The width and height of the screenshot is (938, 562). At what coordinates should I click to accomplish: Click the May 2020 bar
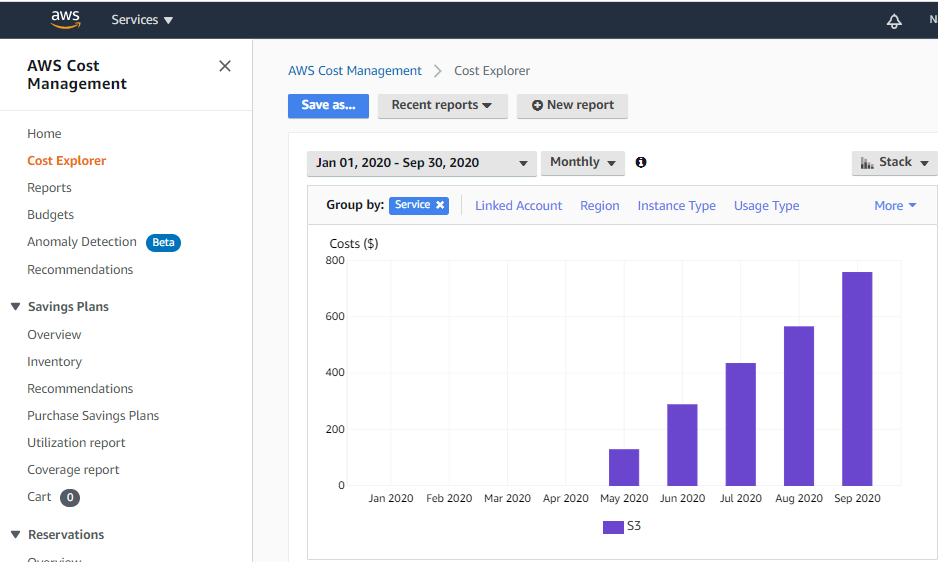tap(624, 467)
